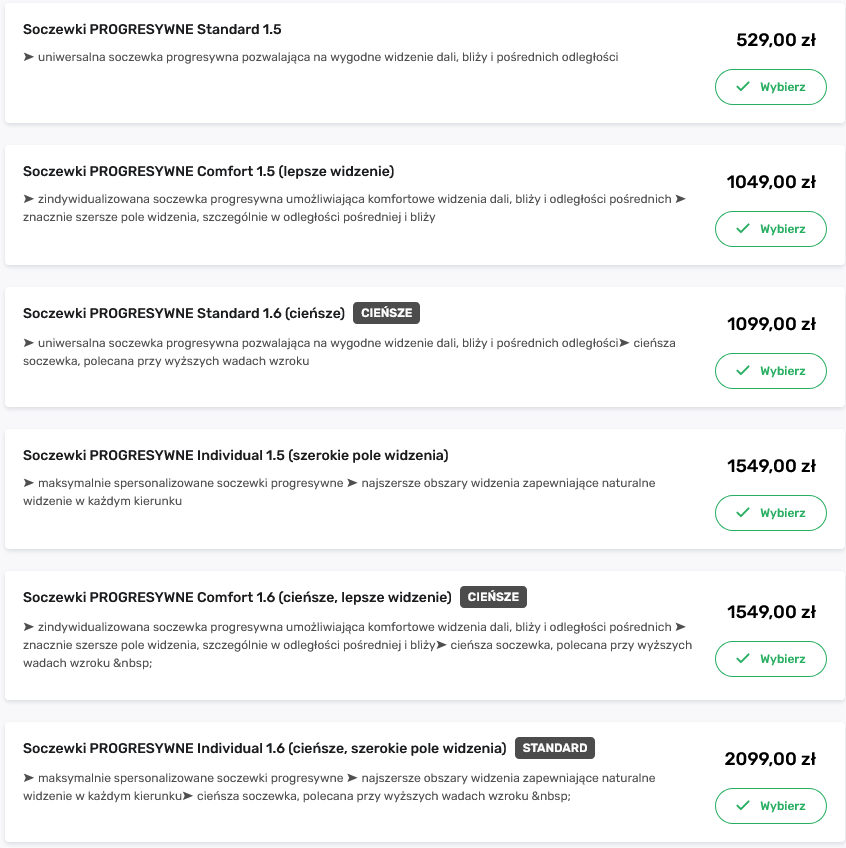This screenshot has width=846, height=848.
Task: Click the Standard 1.5 lens description text
Action: 320,57
